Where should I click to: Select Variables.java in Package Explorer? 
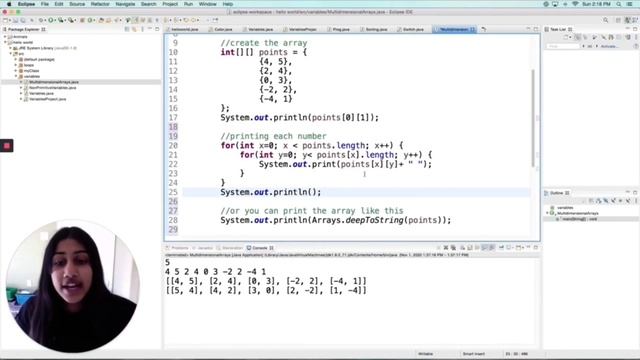pos(41,93)
